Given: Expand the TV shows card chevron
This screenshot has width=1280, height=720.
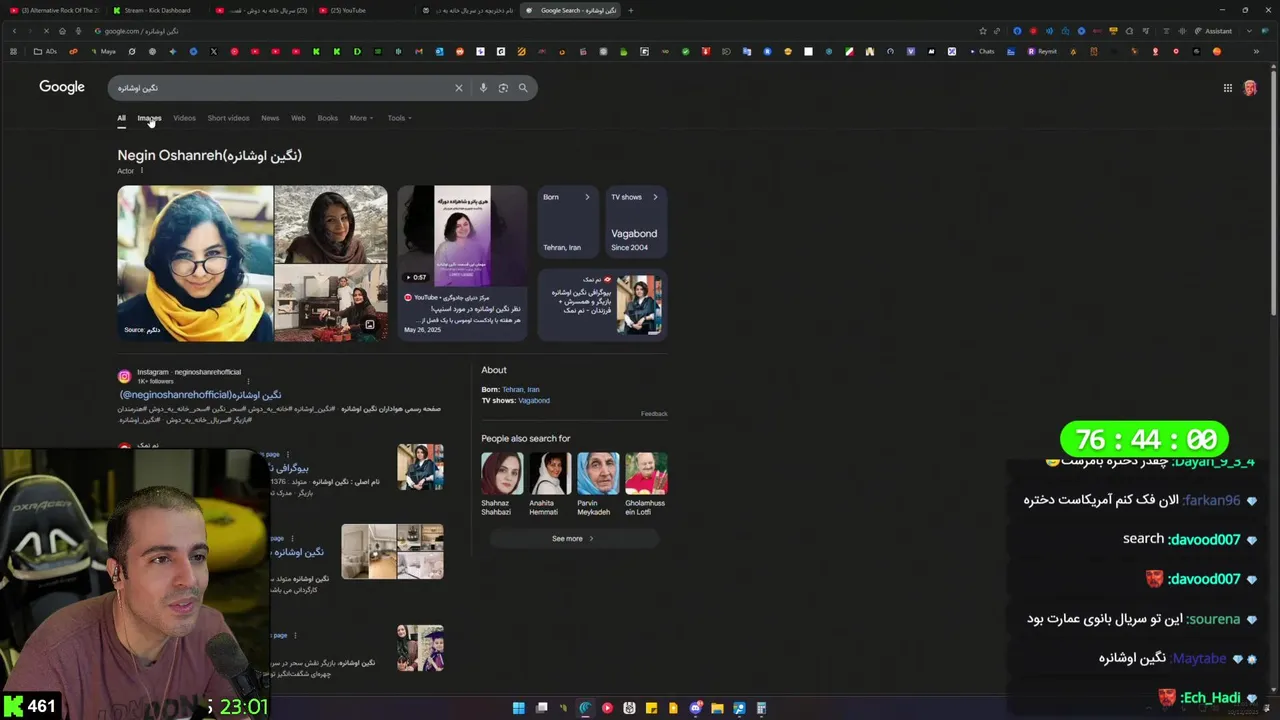Looking at the screenshot, I should [655, 197].
